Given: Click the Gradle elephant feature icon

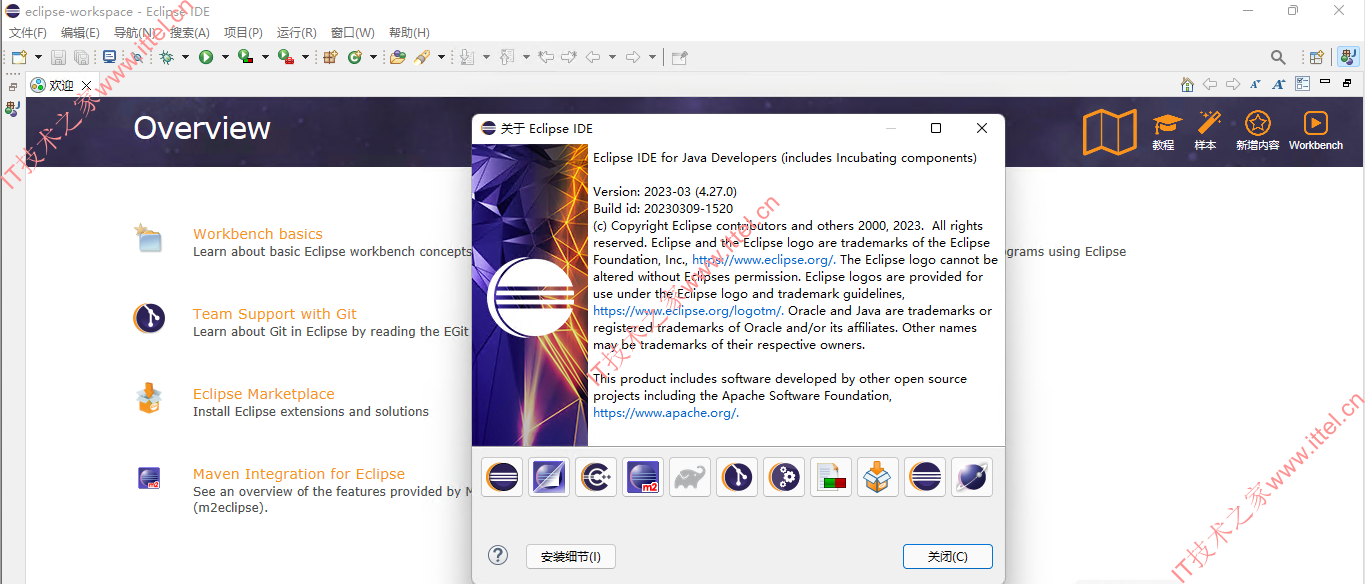Looking at the screenshot, I should [690, 477].
